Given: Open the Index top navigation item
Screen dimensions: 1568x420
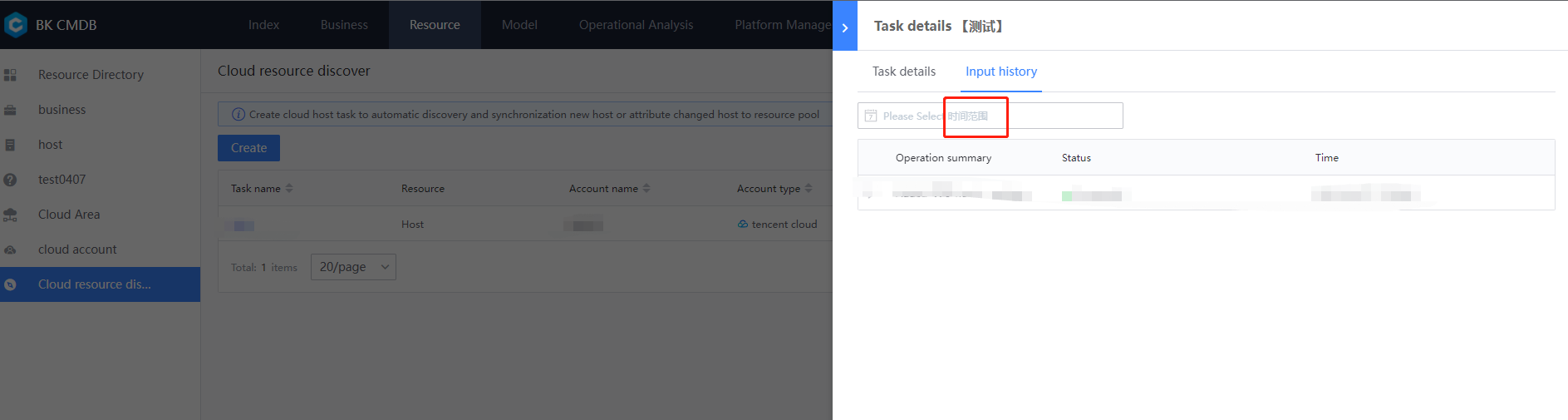Looking at the screenshot, I should pos(263,25).
